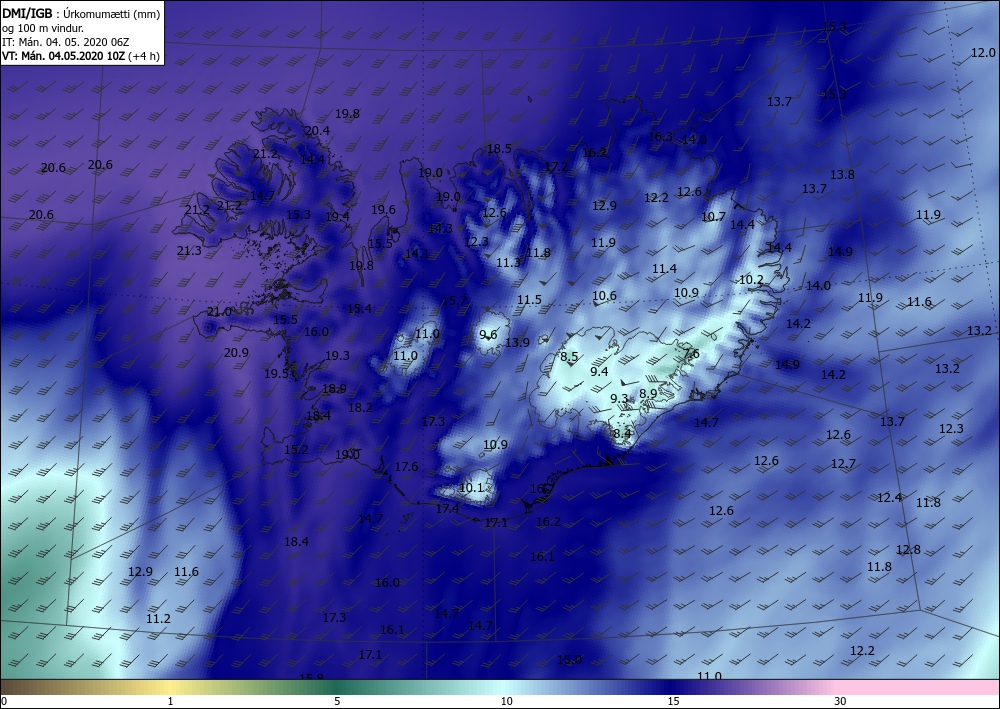Click the map value '20.9'

tap(237, 353)
